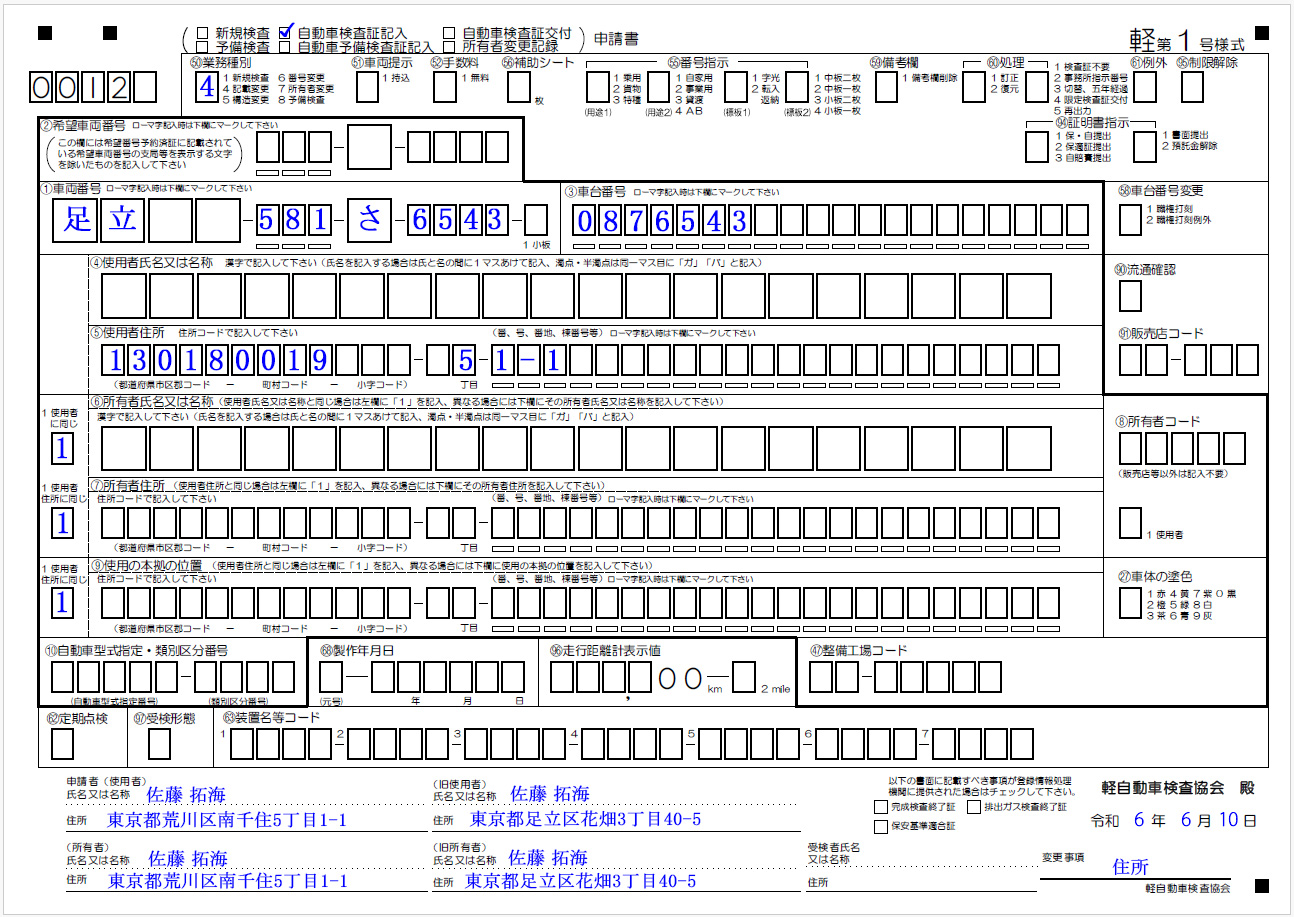The width and height of the screenshot is (1294, 917).
Task: Tick the 保安基準適合証 checkbox
Action: click(x=880, y=827)
